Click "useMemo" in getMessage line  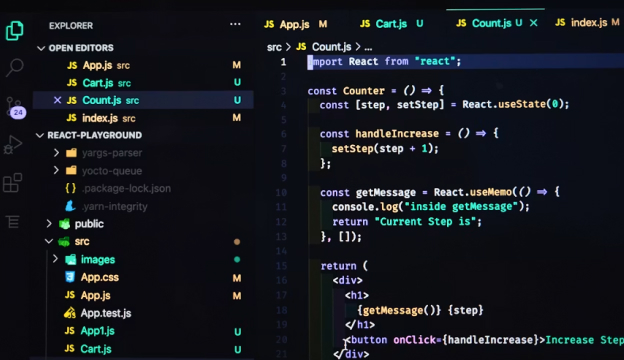pyautogui.click(x=491, y=192)
